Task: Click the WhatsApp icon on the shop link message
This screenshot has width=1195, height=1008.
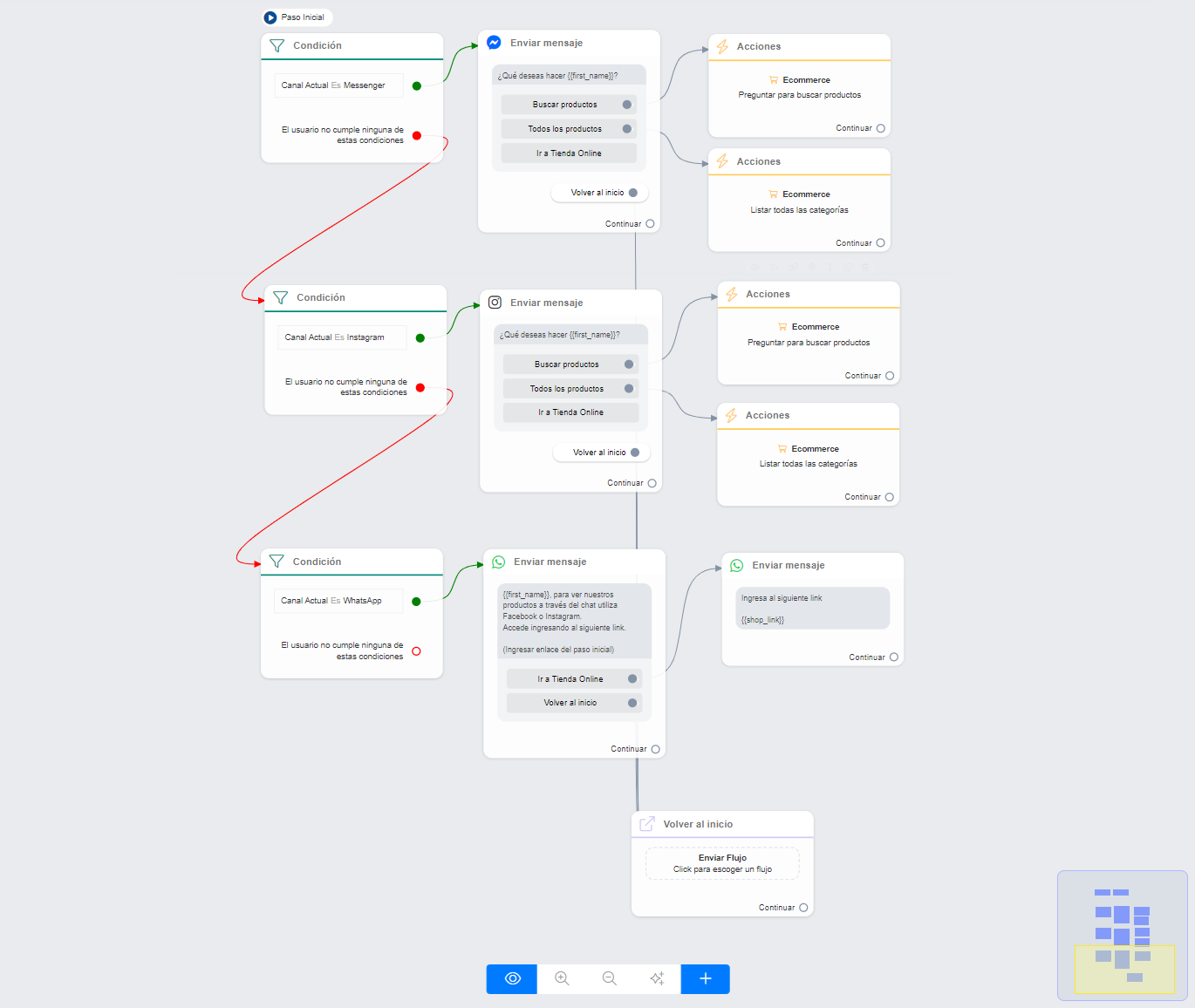Action: coord(737,565)
